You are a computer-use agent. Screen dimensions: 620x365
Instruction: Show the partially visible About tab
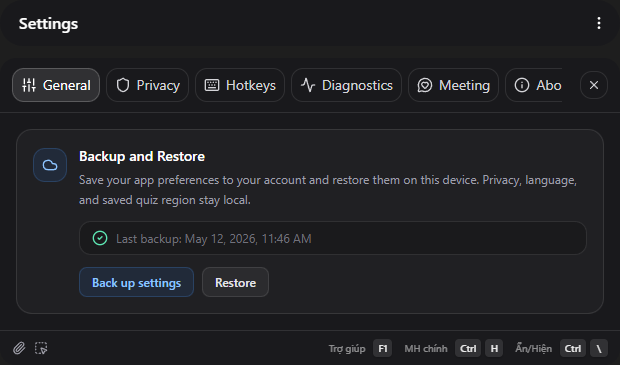point(534,85)
